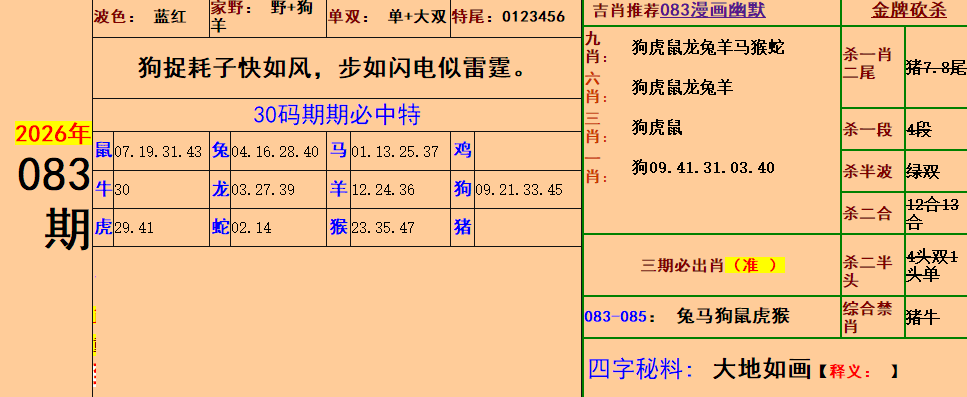Select the numbers 04.16.28.40
This screenshot has width=967, height=397.
[275, 152]
